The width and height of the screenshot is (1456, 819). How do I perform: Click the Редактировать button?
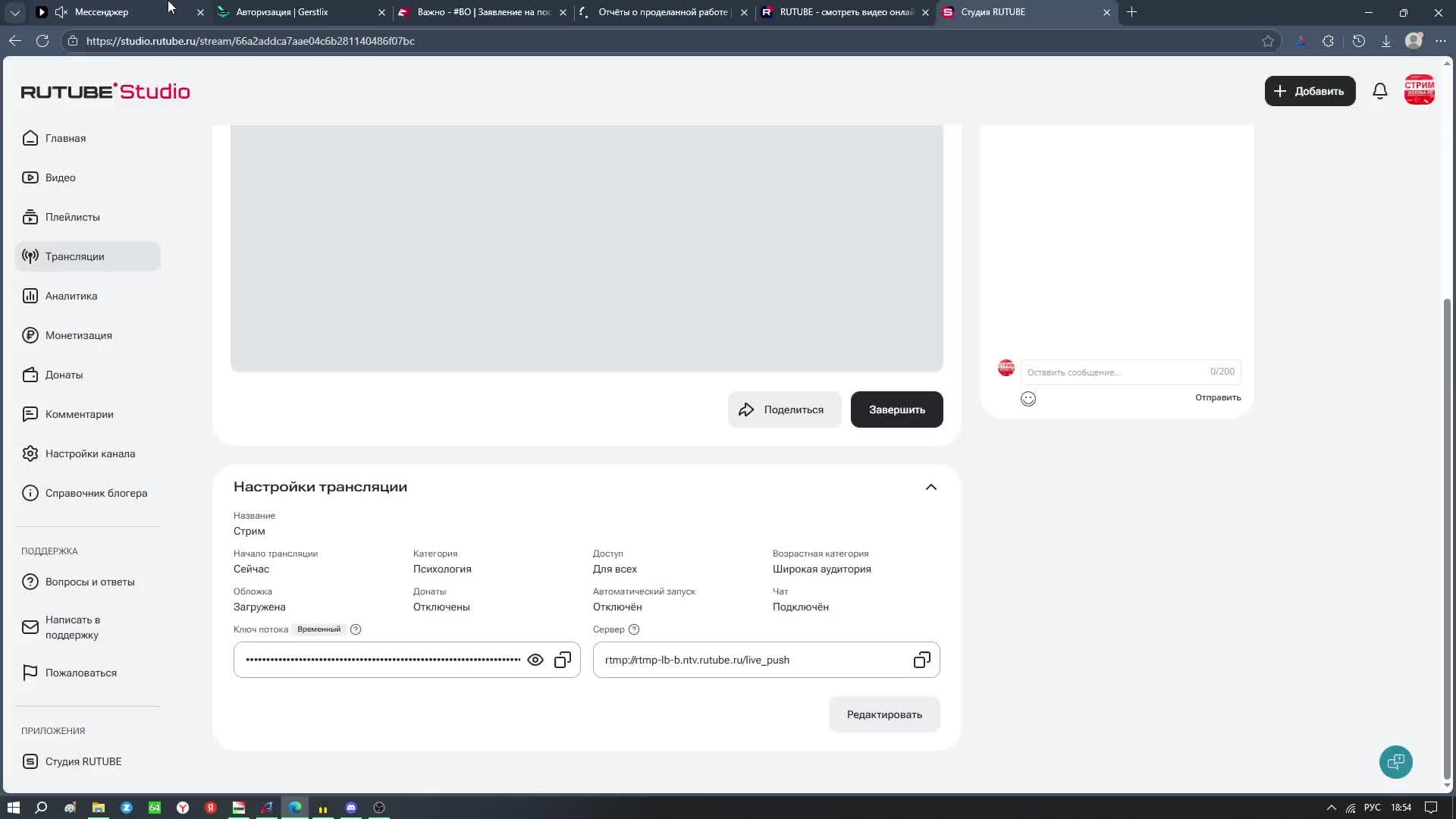pos(883,714)
